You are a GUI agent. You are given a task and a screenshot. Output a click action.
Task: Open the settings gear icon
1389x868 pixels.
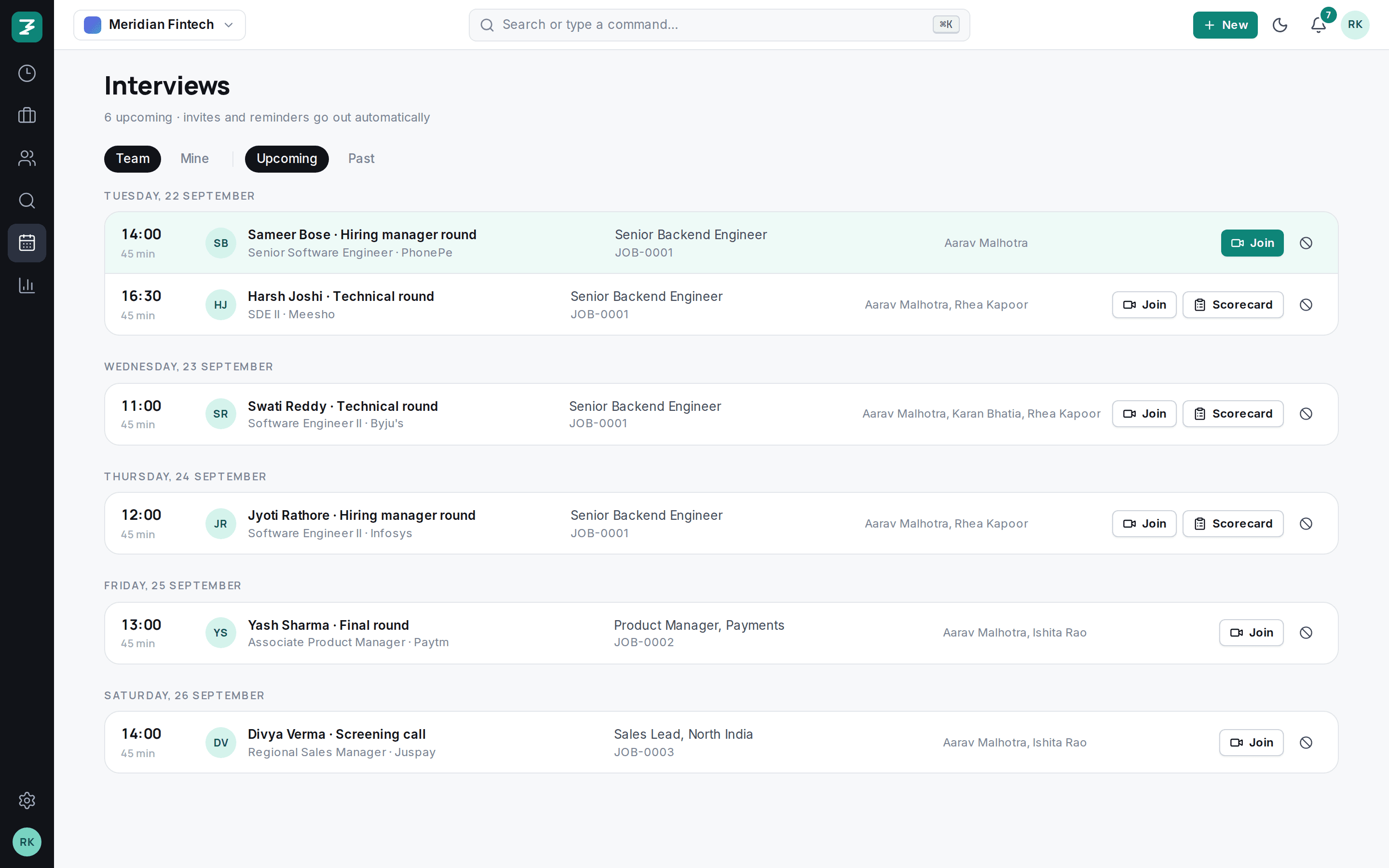(x=27, y=800)
